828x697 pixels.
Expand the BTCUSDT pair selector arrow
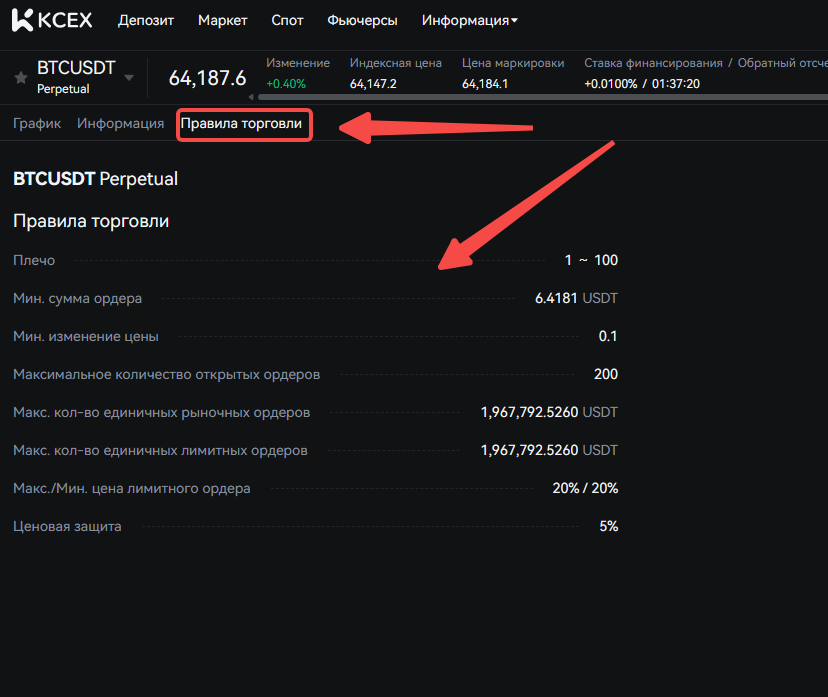(x=128, y=78)
